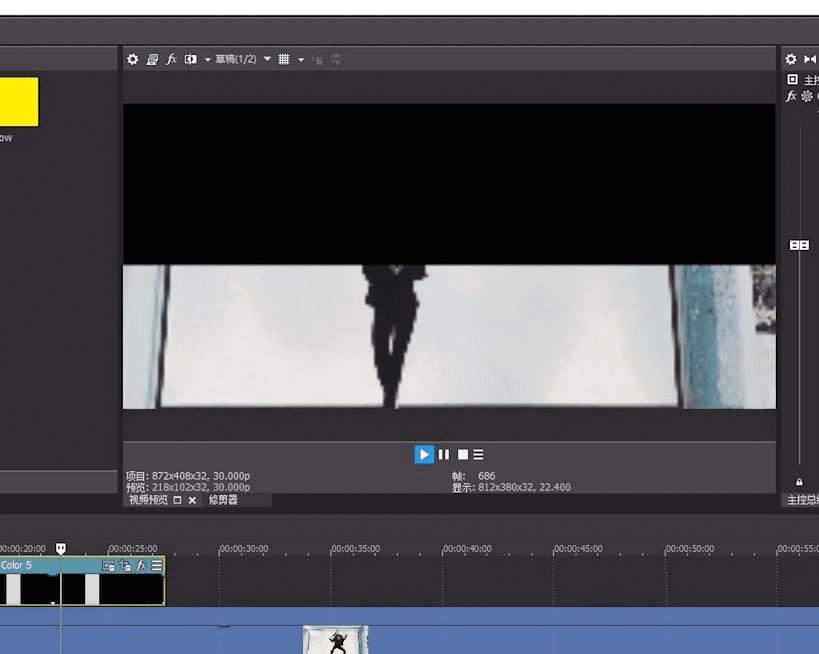The height and width of the screenshot is (654, 819).
Task: Switch to 主控总线 tab
Action: click(x=803, y=500)
